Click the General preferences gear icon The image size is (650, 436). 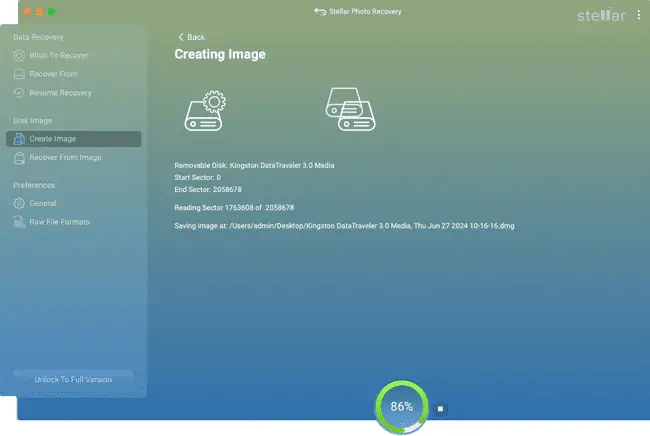click(19, 203)
